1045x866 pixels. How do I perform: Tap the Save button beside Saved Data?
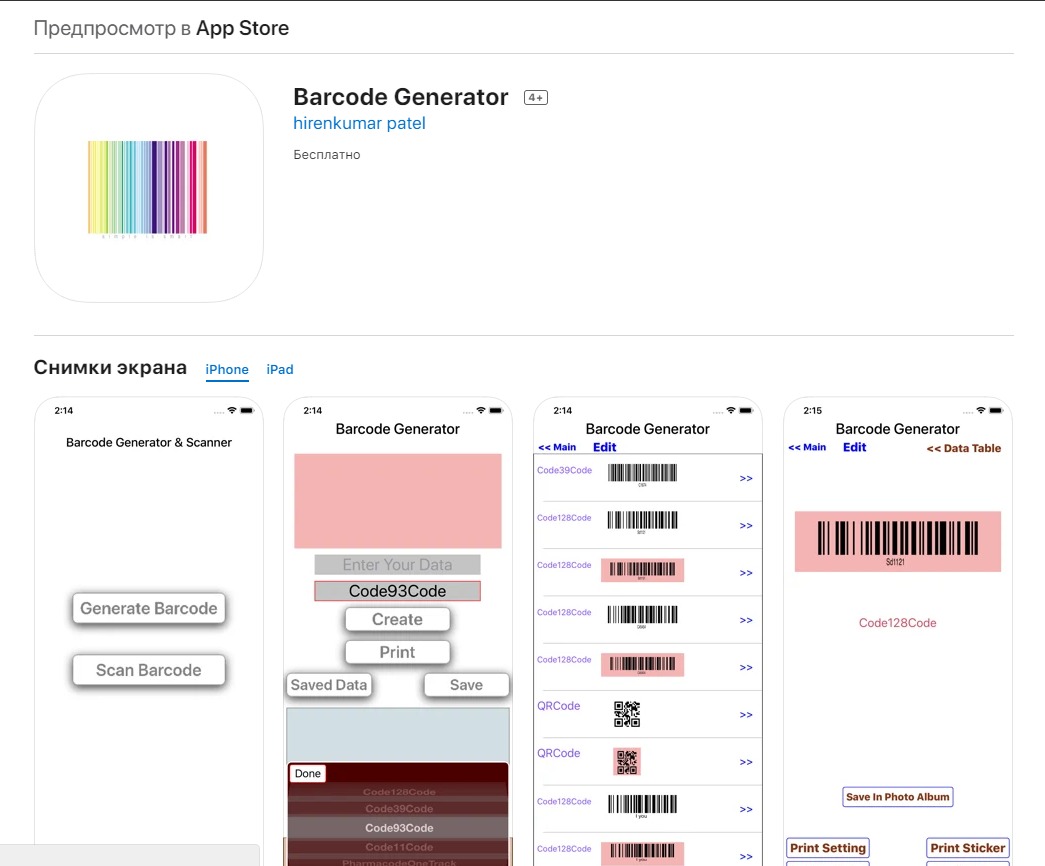coord(467,685)
